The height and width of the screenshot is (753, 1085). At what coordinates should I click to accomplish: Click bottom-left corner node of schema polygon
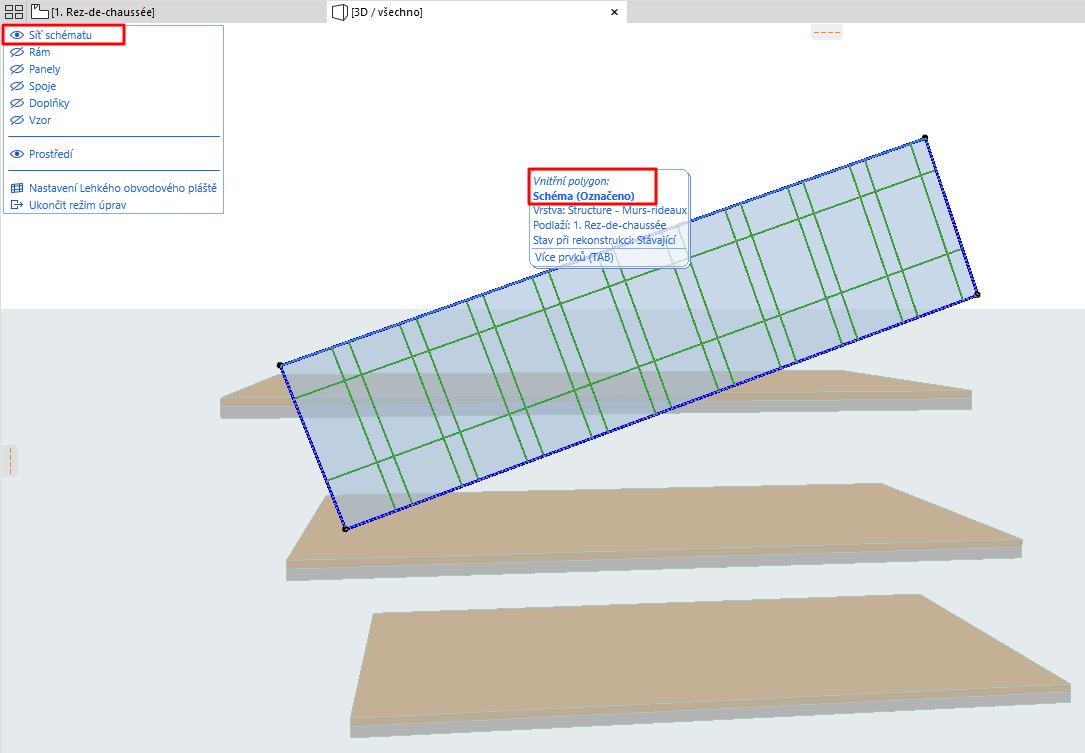pyautogui.click(x=345, y=529)
